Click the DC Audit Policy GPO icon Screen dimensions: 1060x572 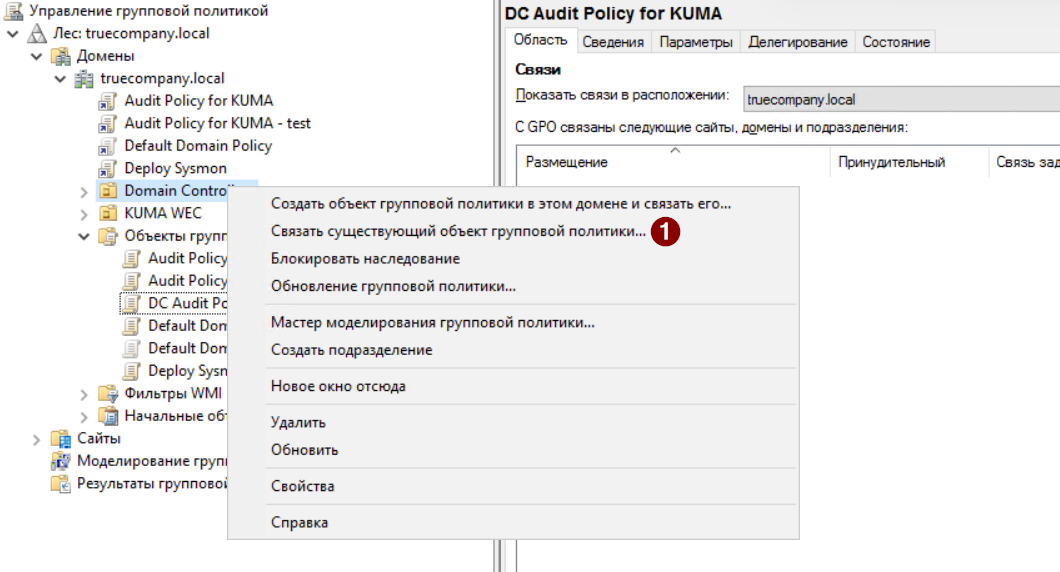[x=132, y=304]
